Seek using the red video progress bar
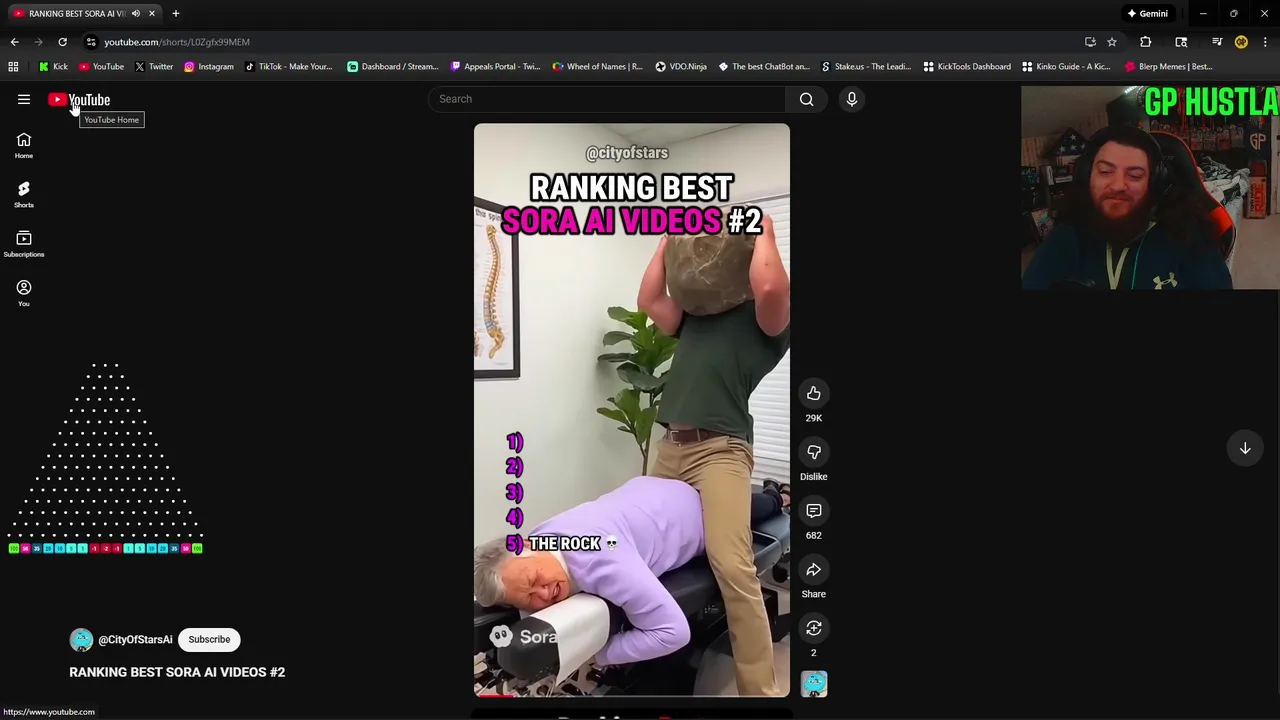 click(632, 695)
